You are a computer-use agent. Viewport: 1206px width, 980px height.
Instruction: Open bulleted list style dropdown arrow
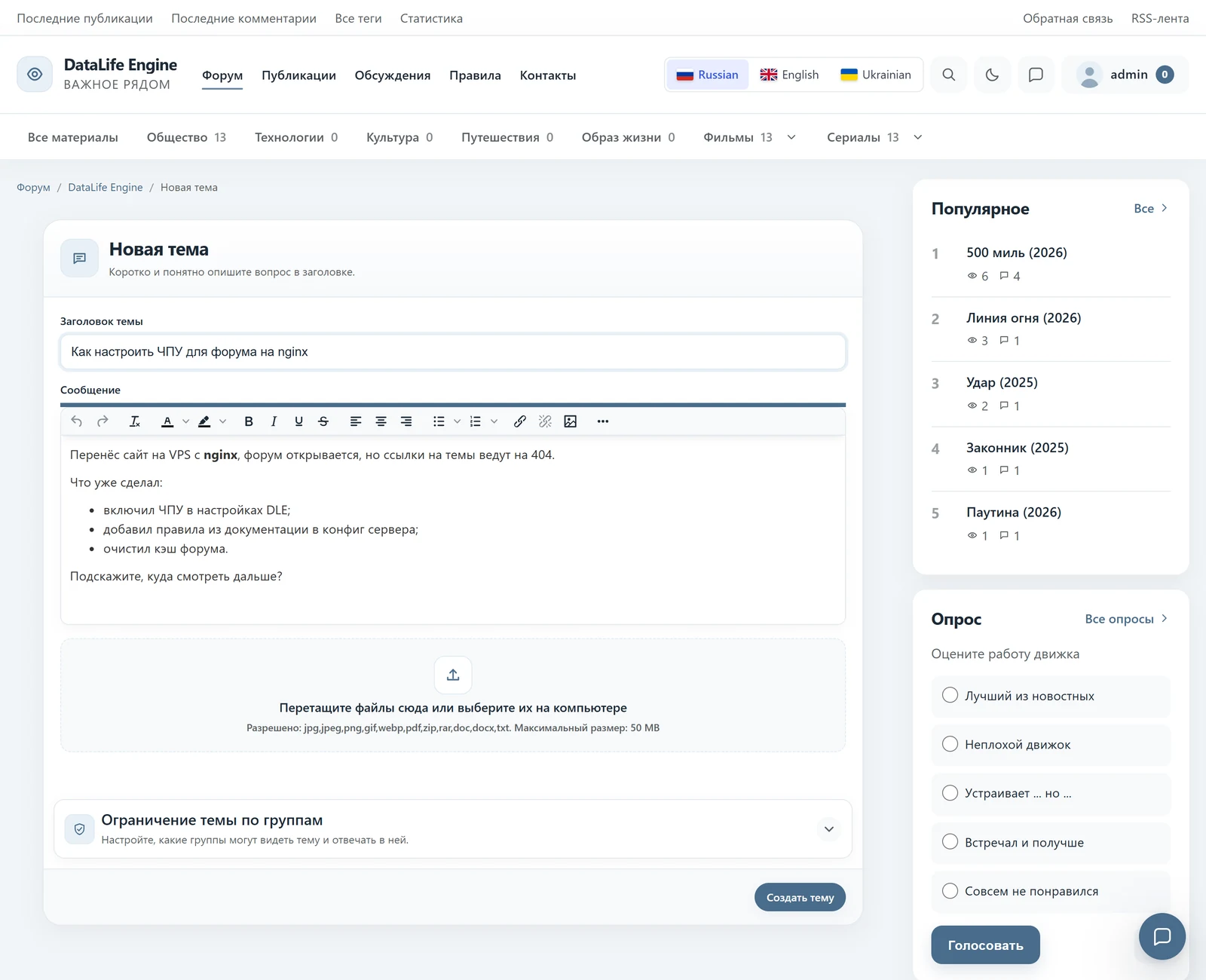pyautogui.click(x=457, y=421)
